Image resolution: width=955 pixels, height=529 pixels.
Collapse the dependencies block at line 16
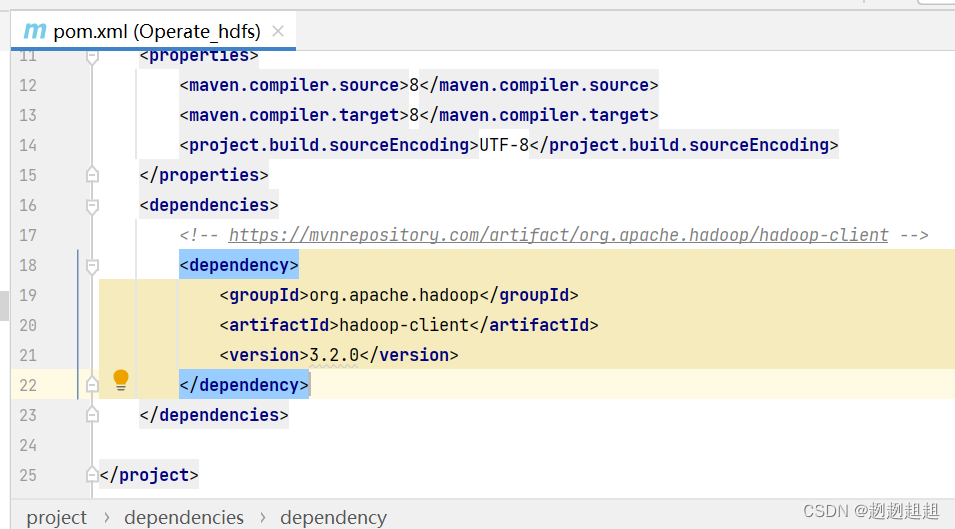click(x=92, y=206)
